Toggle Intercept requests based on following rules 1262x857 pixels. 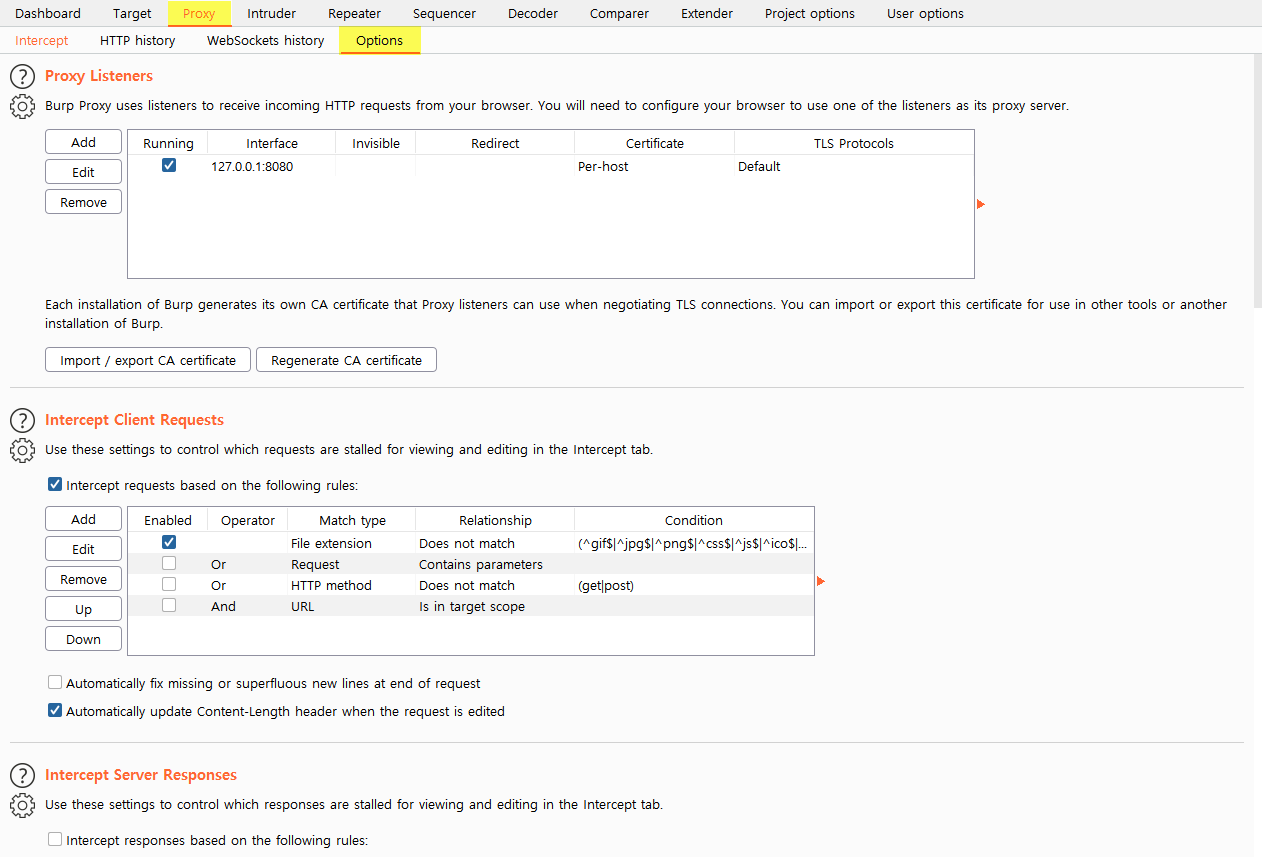point(55,485)
